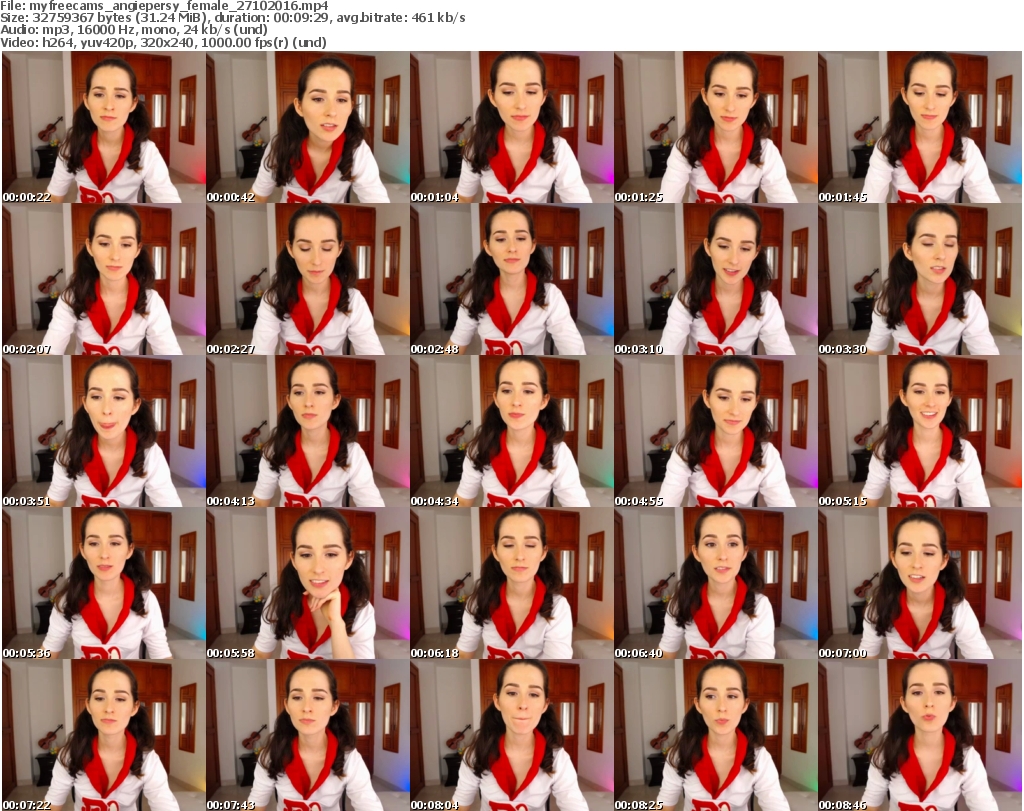Pick the frame timestamped 00:04:13
The image size is (1024, 811).
pos(308,432)
